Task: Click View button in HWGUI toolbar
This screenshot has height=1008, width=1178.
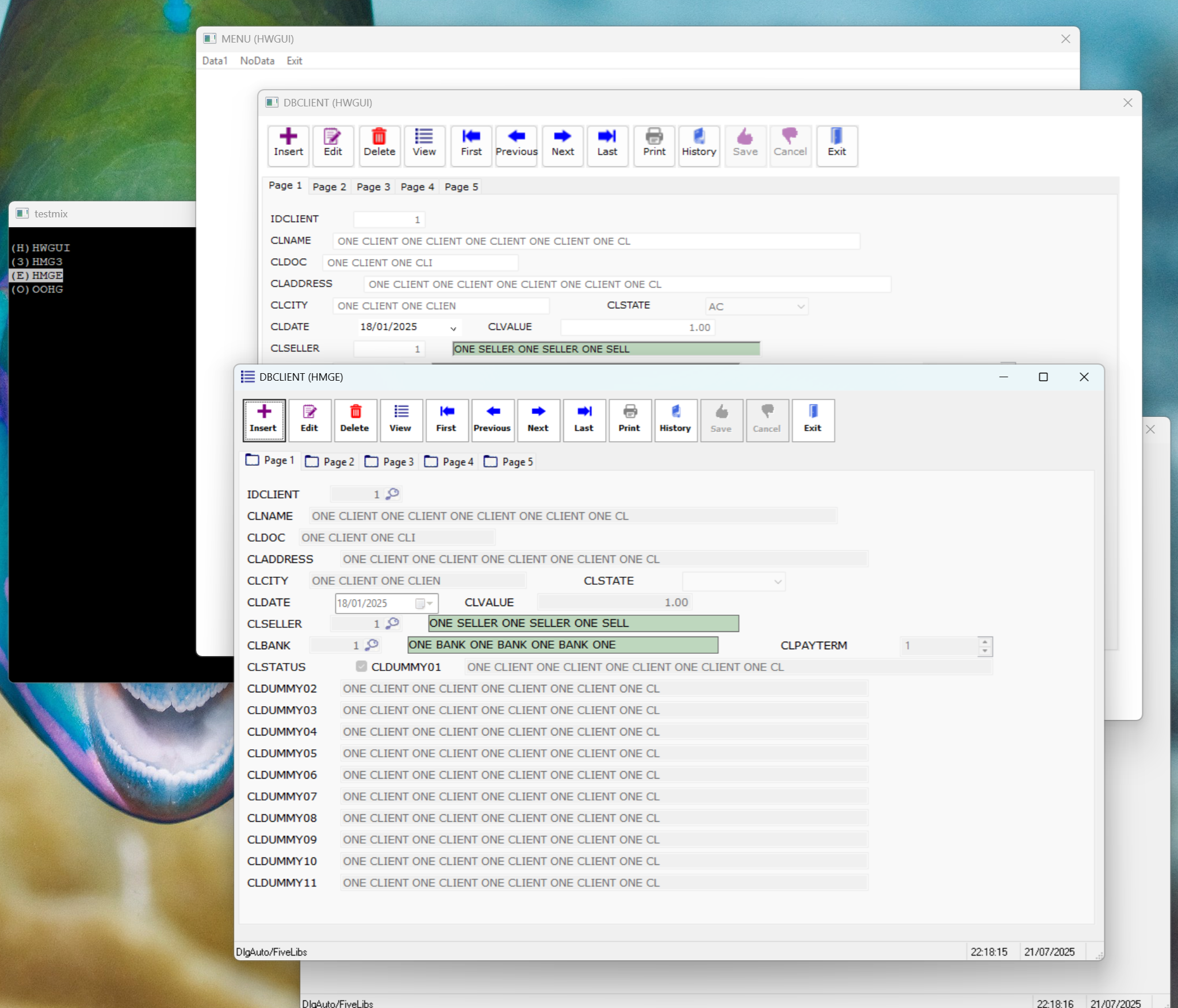Action: coord(424,144)
